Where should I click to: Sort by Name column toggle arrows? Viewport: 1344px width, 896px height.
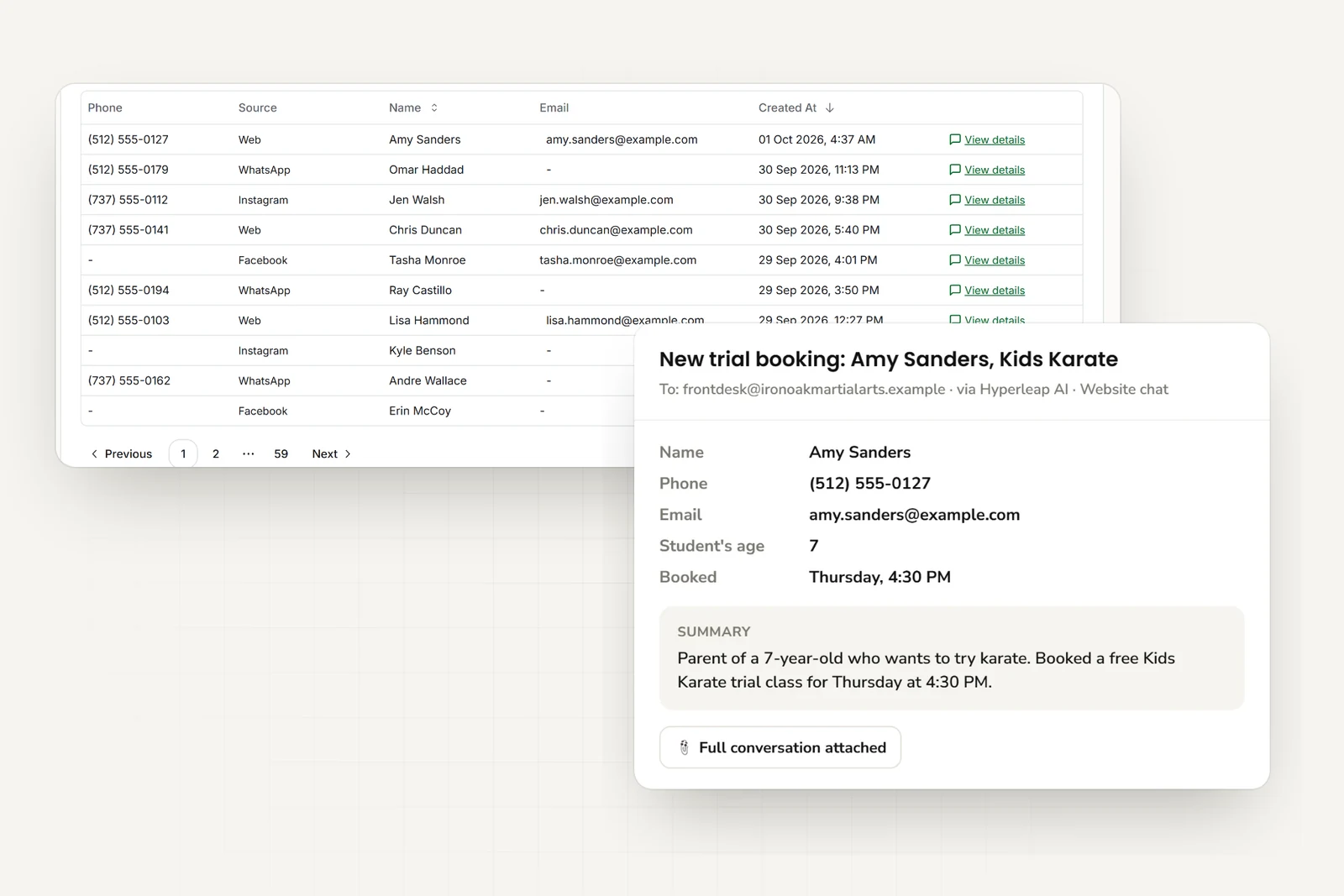click(434, 107)
